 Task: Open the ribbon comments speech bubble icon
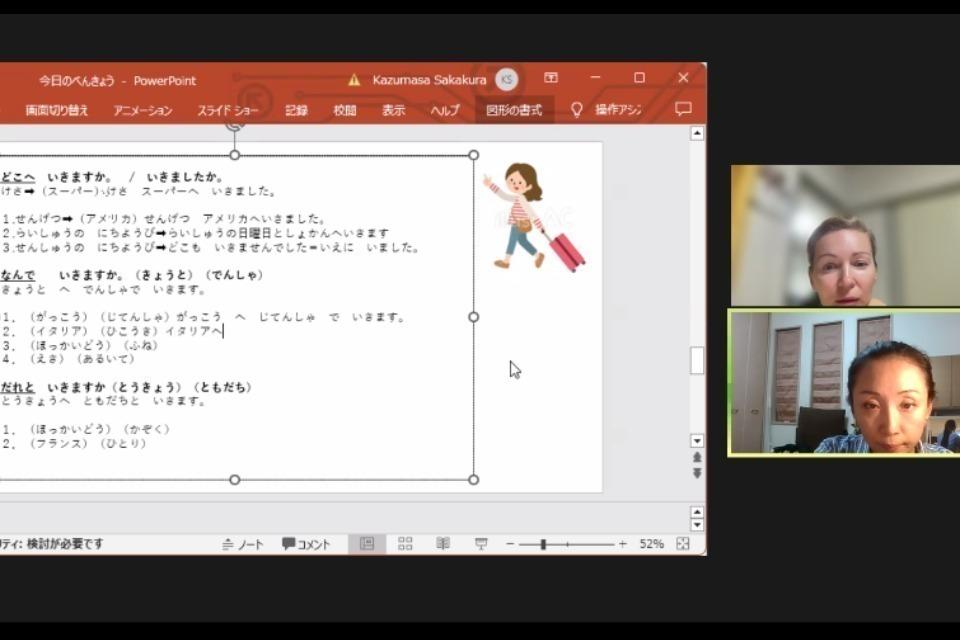683,109
